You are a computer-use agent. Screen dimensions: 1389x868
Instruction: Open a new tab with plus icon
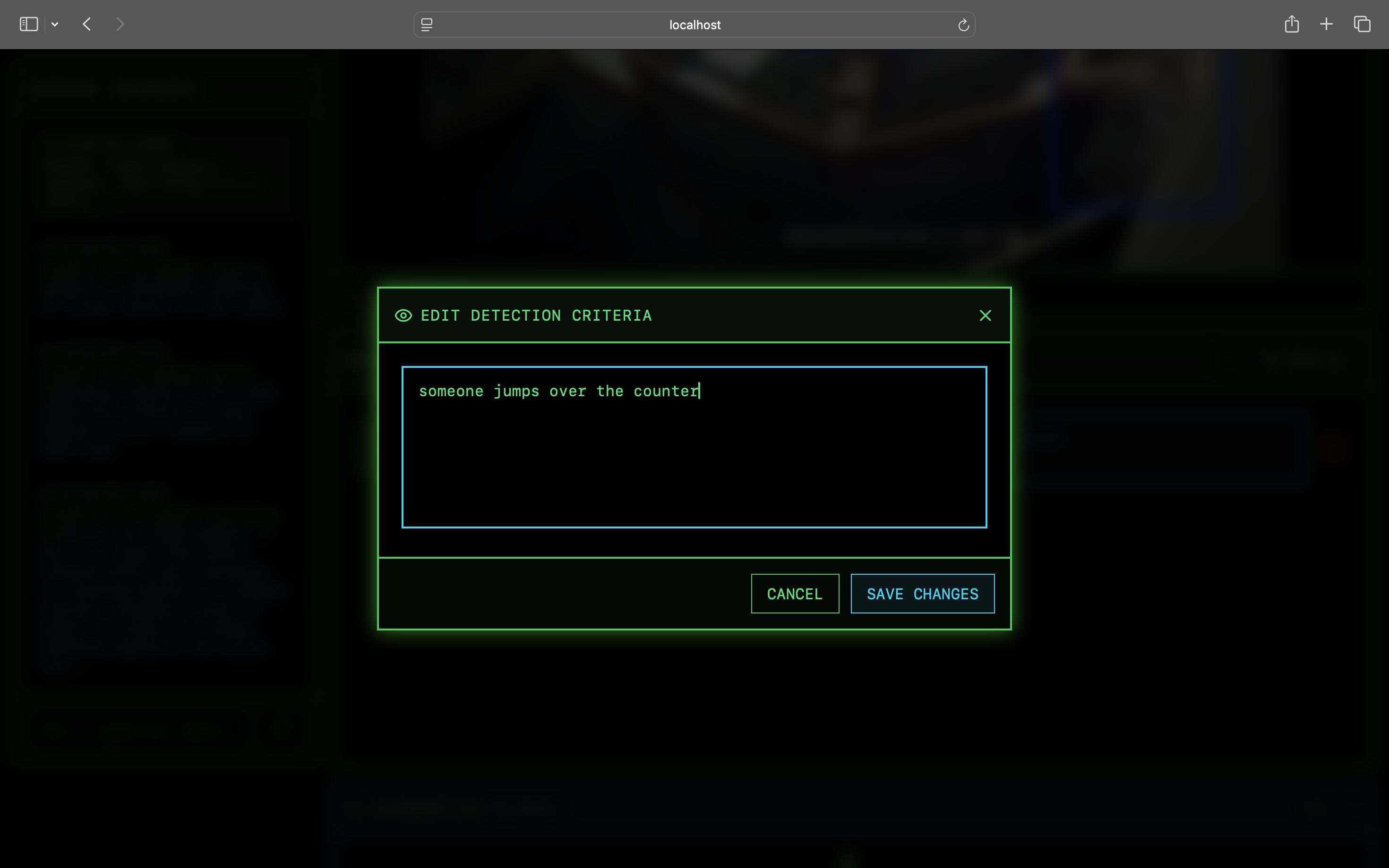click(1326, 24)
